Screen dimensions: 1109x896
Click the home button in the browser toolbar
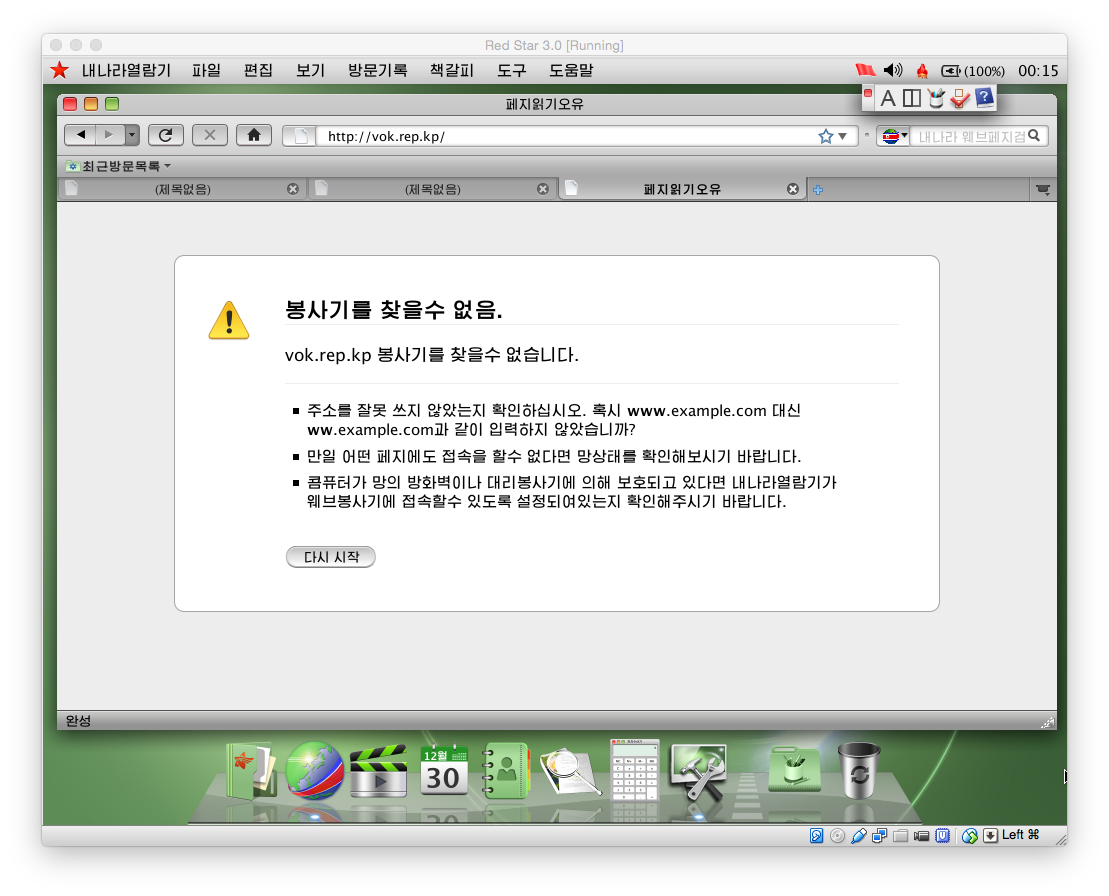[x=254, y=135]
